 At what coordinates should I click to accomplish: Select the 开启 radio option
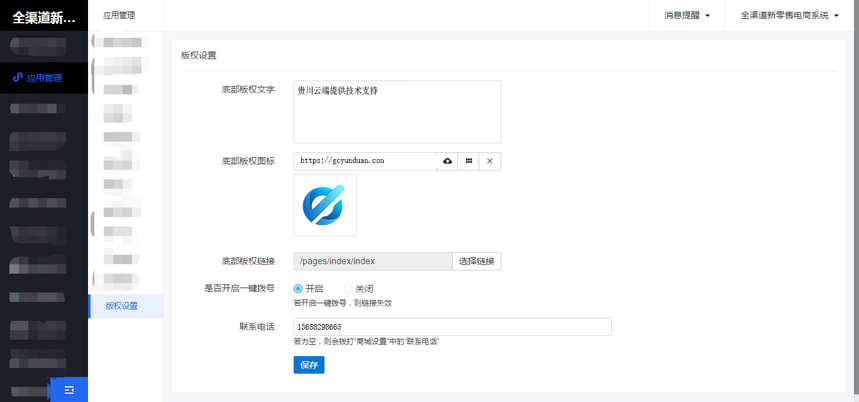coord(298,289)
